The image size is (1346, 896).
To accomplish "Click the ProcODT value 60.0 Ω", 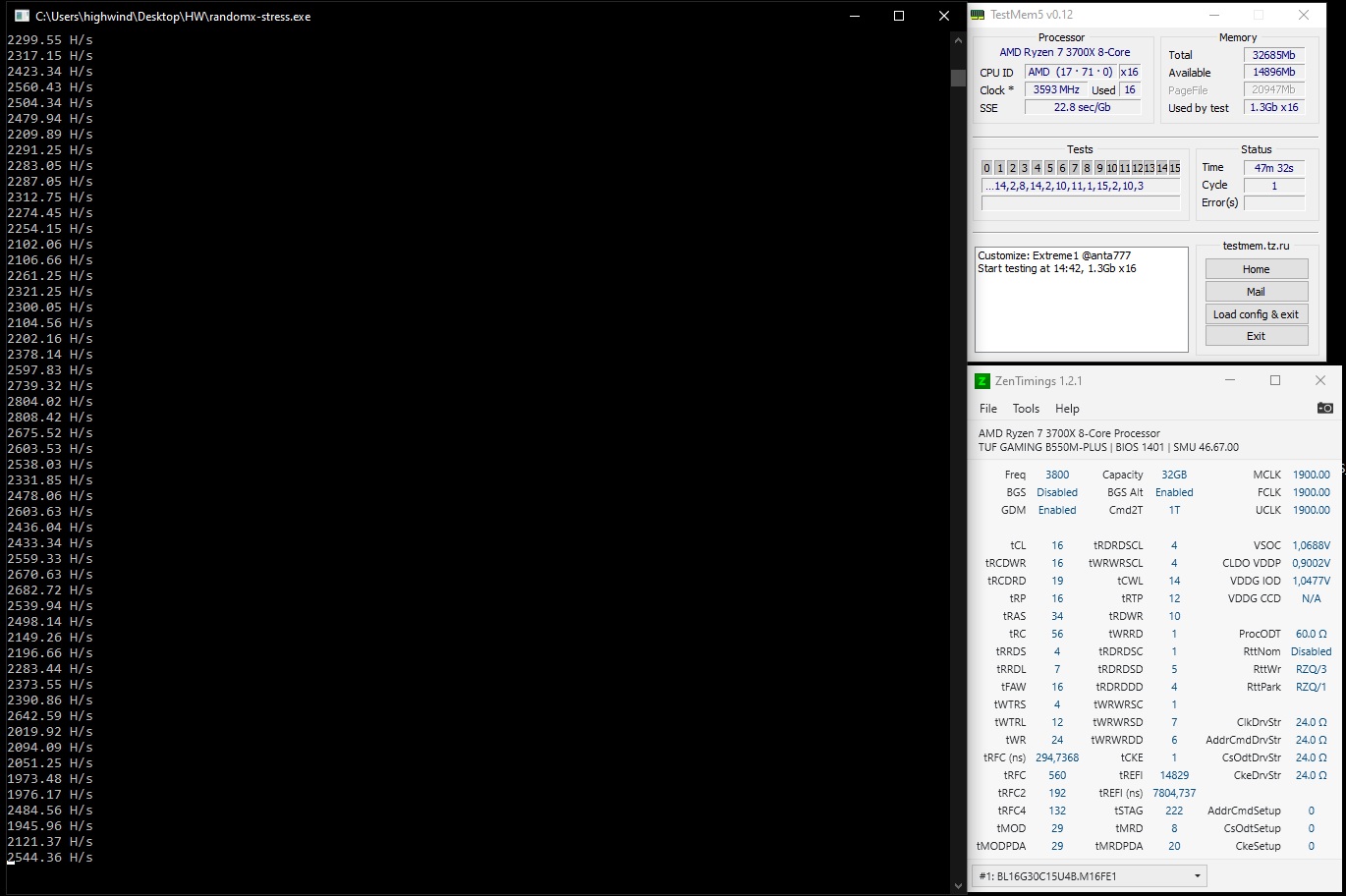I will tap(1312, 634).
